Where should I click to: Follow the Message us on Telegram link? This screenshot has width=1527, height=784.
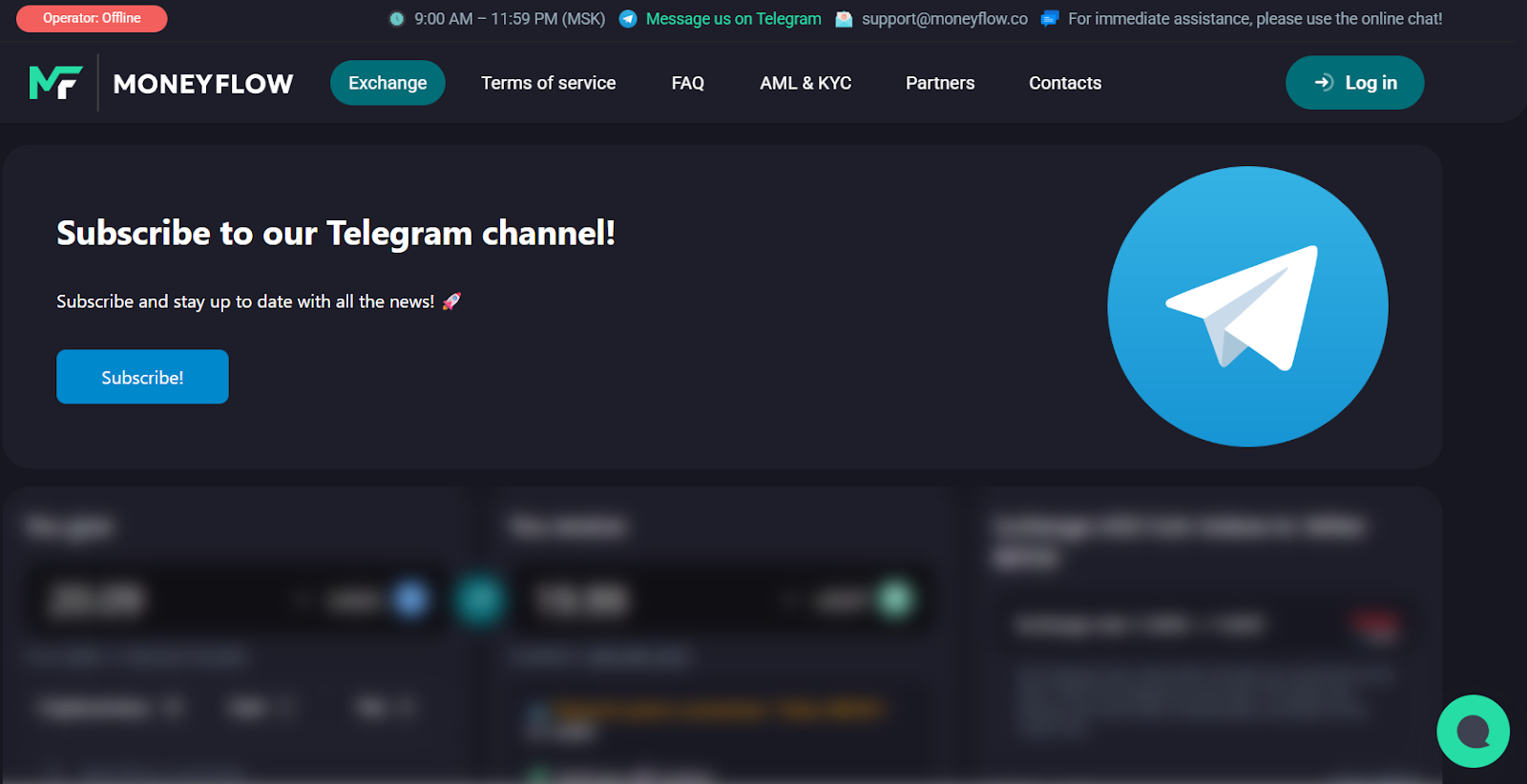(733, 19)
